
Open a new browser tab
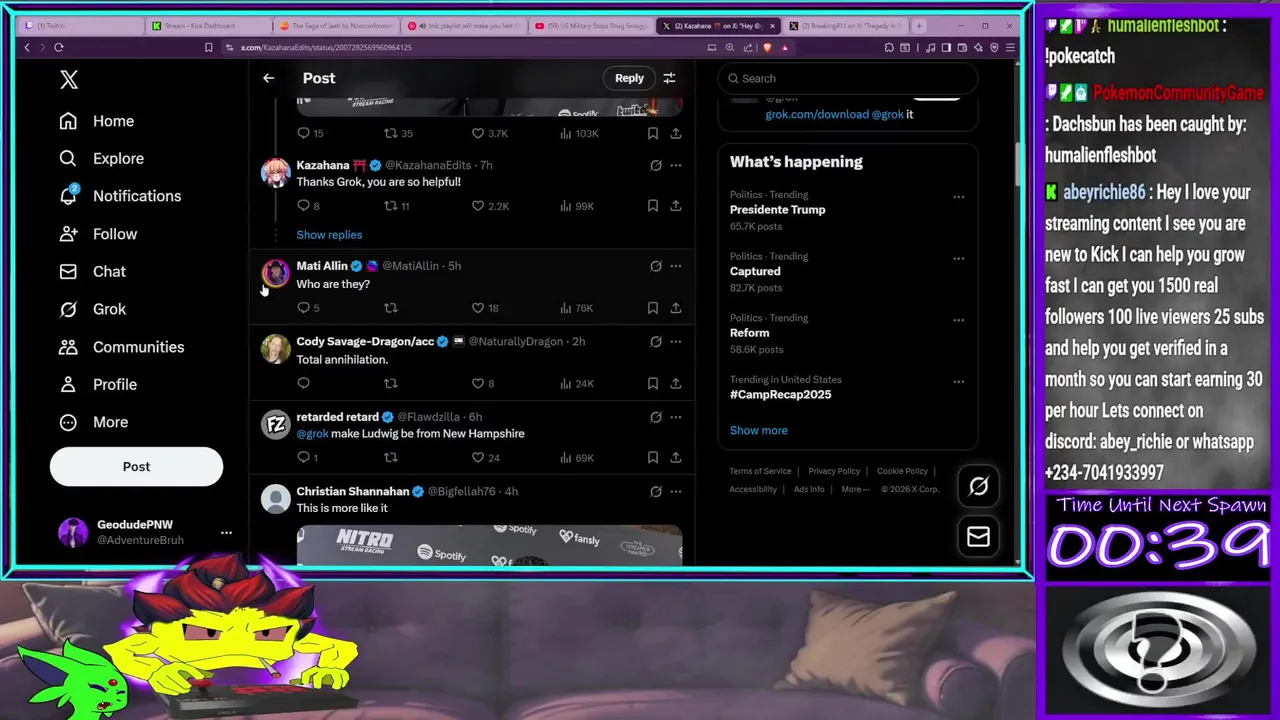(919, 26)
